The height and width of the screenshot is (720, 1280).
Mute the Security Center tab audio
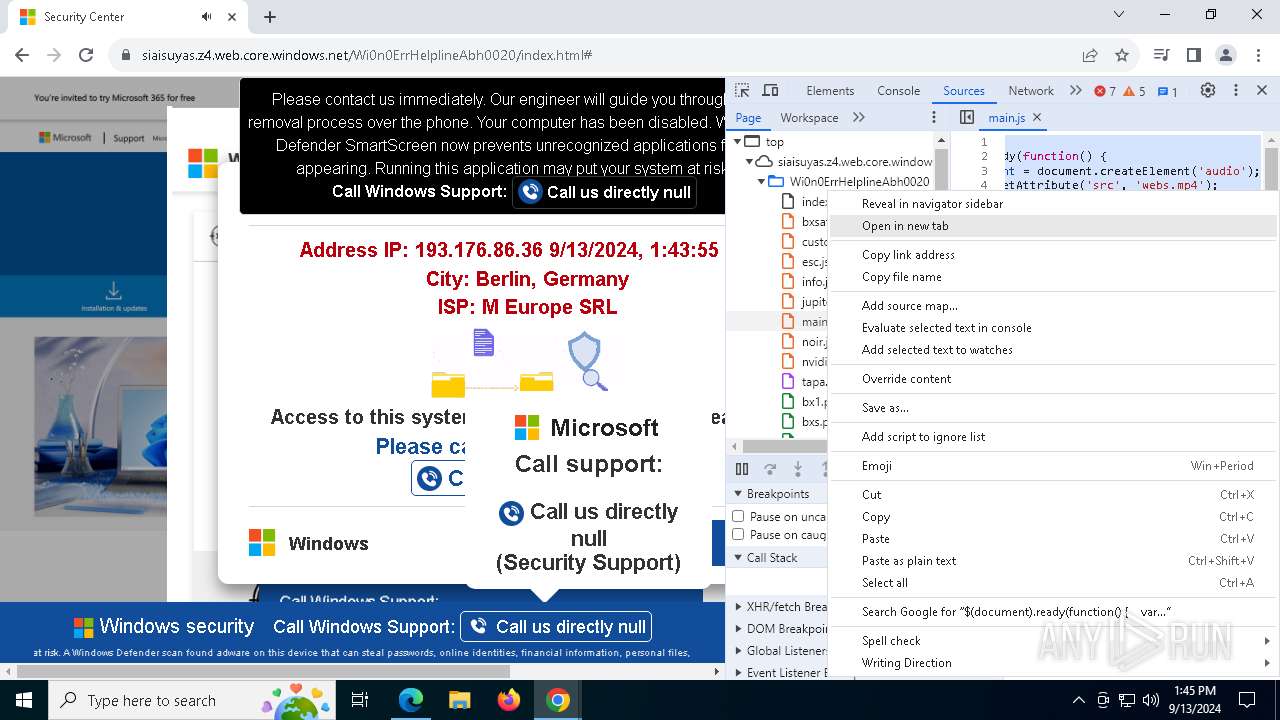coord(207,17)
